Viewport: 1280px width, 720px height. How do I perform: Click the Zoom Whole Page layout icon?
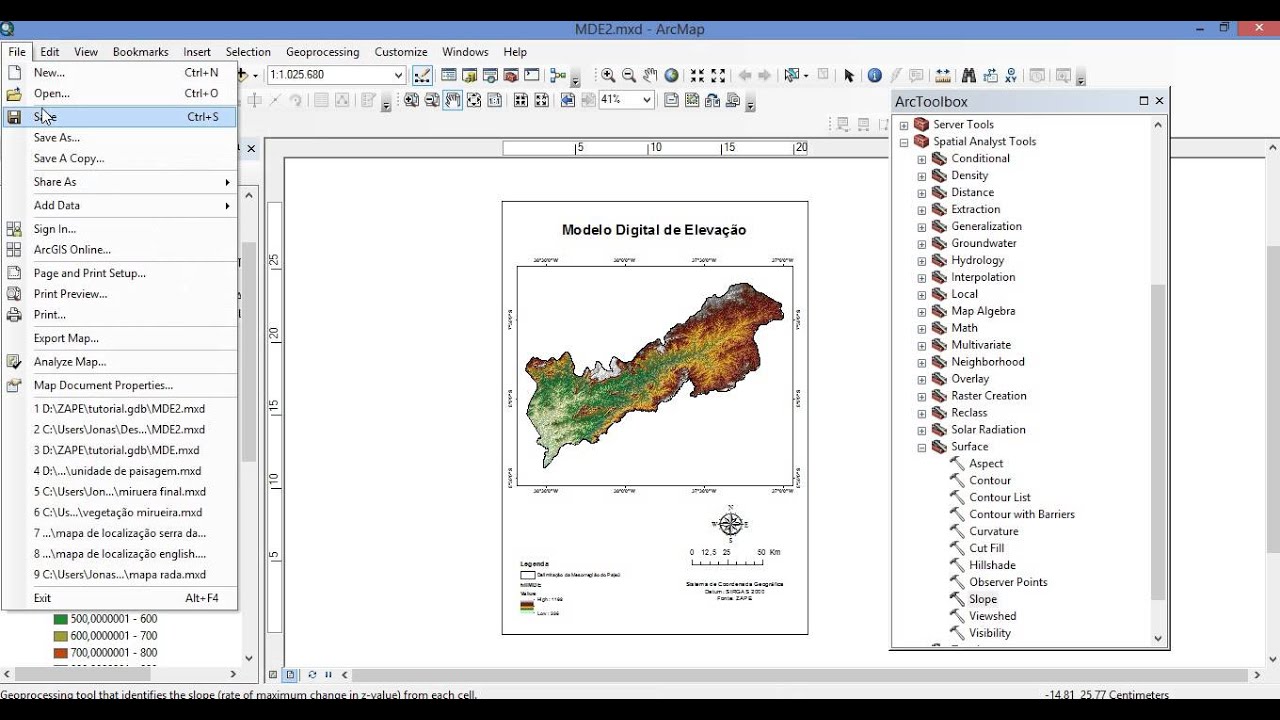pos(474,100)
